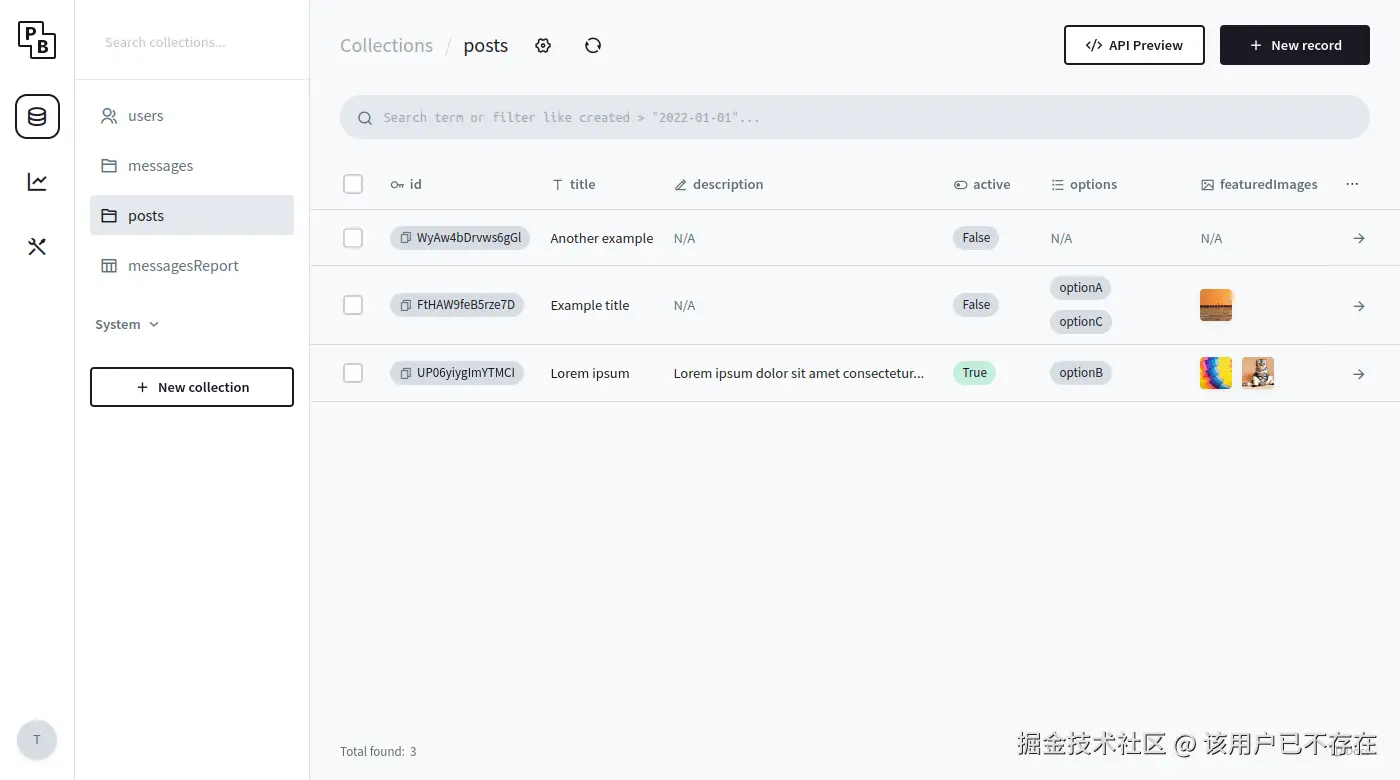The image size is (1400, 780).
Task: Click the optionB tag
Action: point(1081,373)
